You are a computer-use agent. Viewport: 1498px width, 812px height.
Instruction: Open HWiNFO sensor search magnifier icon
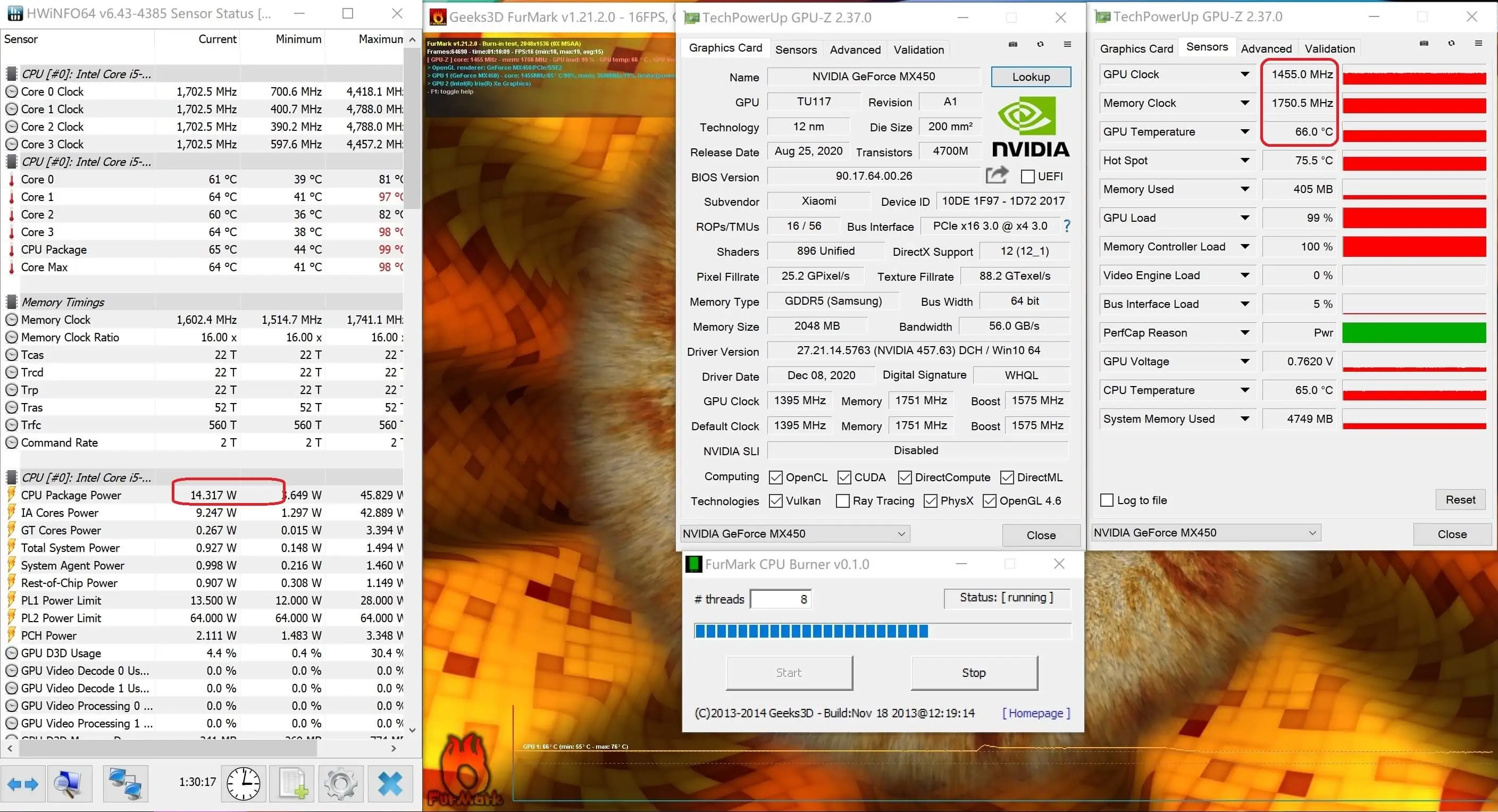[x=69, y=784]
